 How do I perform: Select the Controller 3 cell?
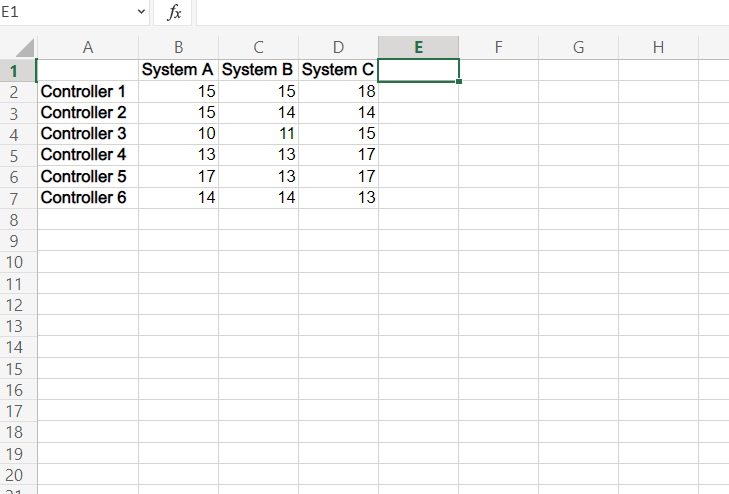(x=88, y=134)
